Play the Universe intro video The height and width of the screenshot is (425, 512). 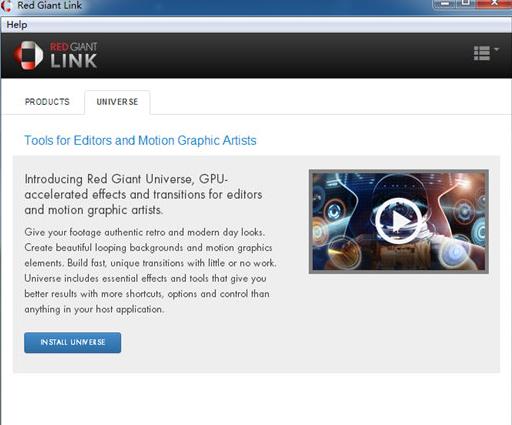coord(398,220)
